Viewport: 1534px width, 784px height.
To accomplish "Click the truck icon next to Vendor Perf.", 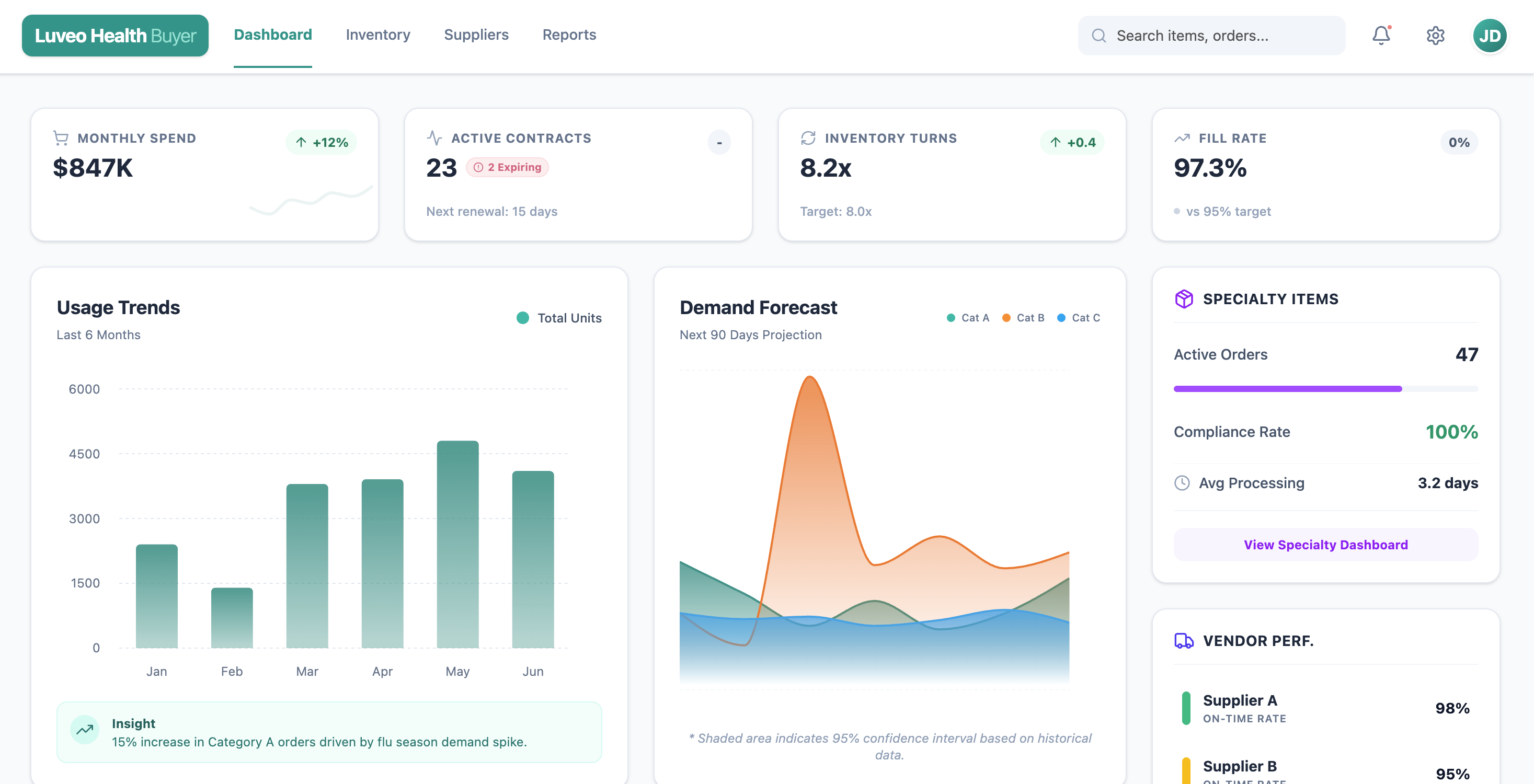I will [x=1184, y=641].
